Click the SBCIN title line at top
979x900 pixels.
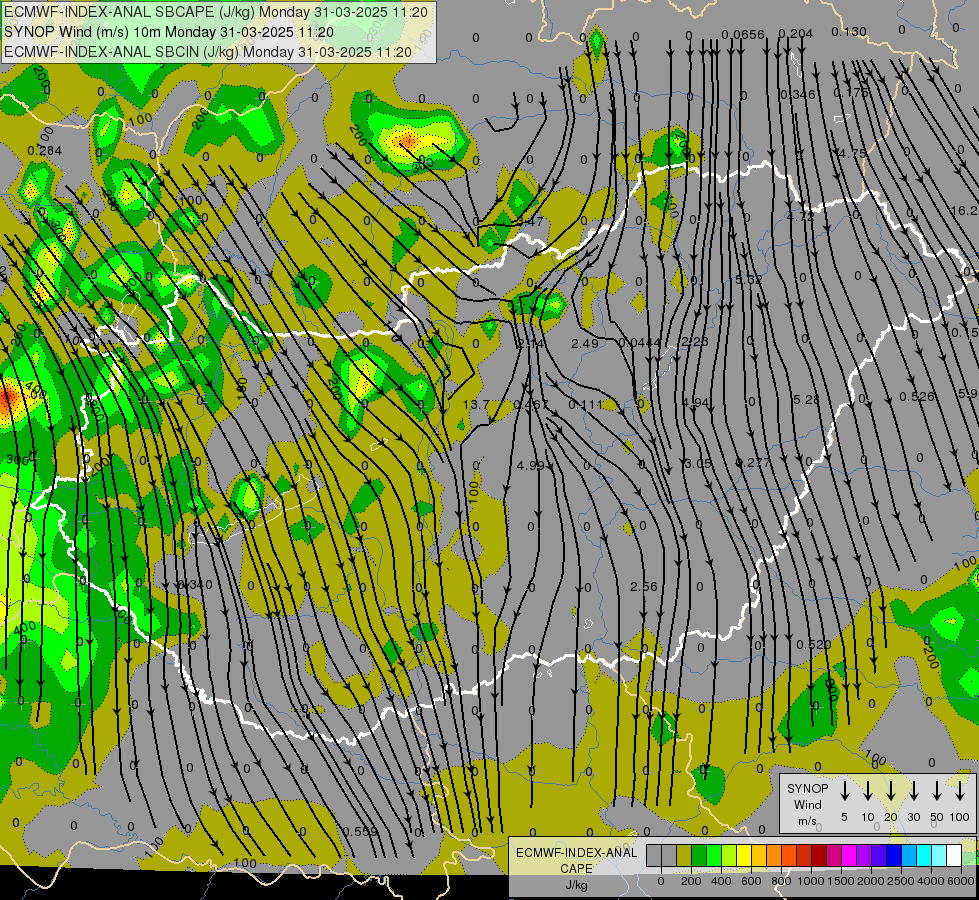coord(208,52)
